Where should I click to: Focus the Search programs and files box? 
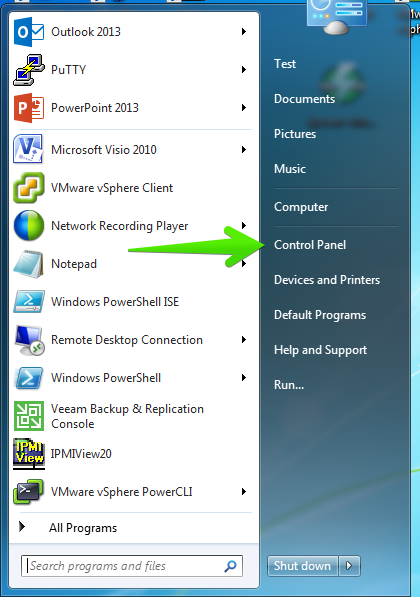click(132, 566)
